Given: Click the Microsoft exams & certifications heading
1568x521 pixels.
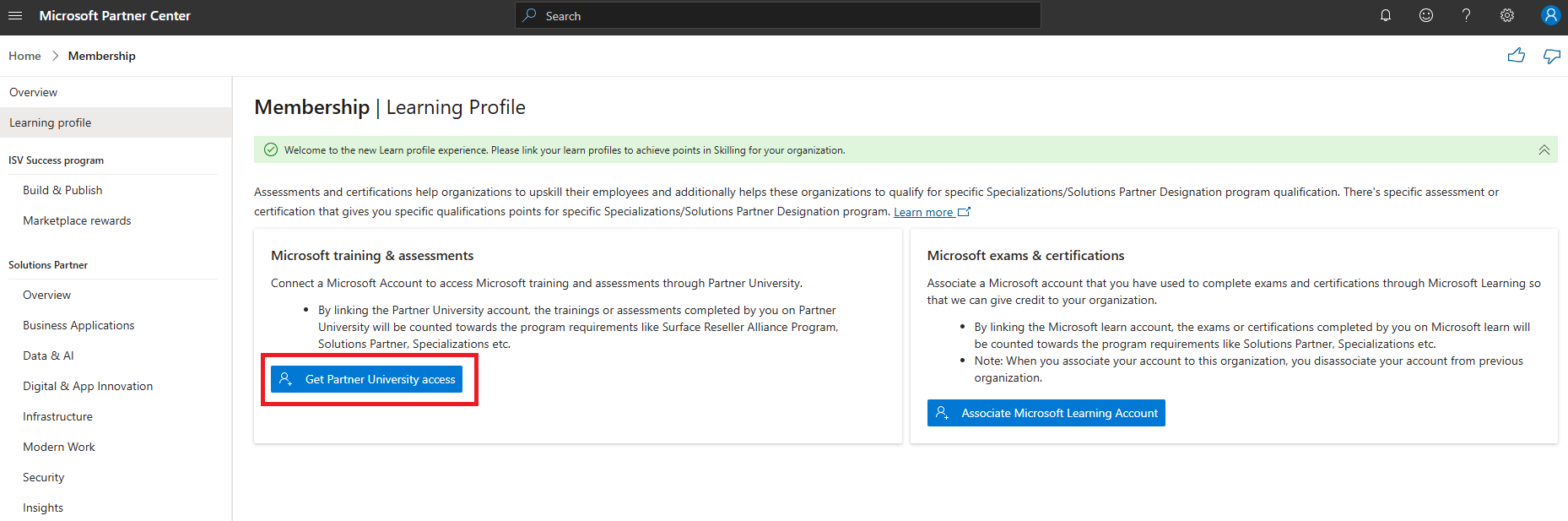Looking at the screenshot, I should click(x=1025, y=255).
